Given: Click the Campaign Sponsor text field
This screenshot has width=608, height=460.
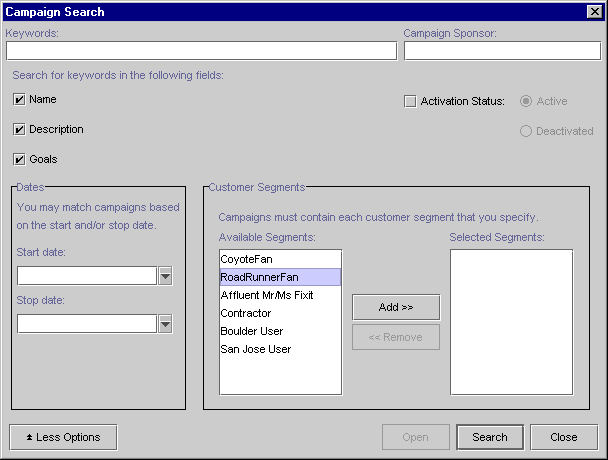Looking at the screenshot, I should [x=502, y=51].
